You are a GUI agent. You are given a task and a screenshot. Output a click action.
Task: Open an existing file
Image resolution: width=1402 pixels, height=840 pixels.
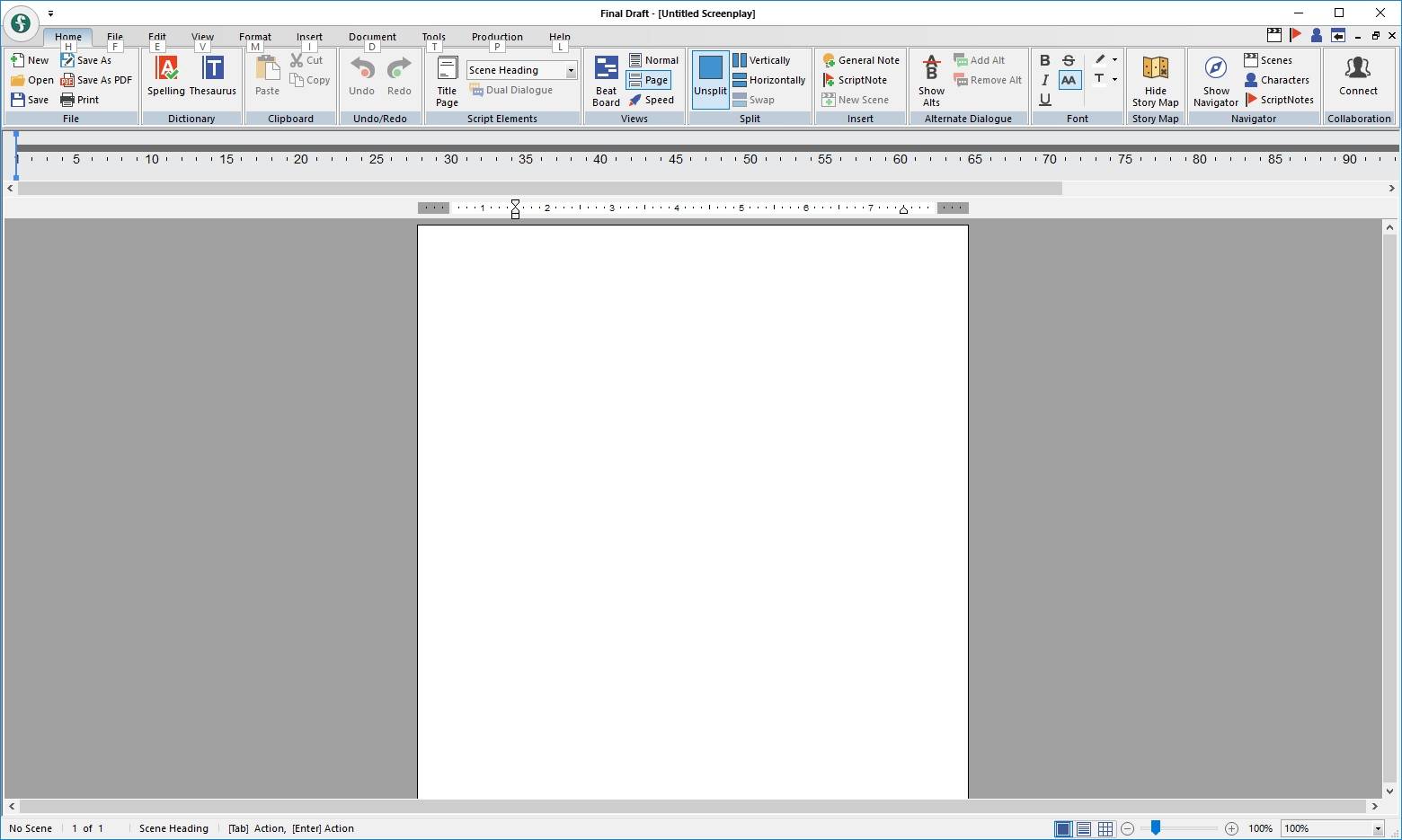[31, 80]
